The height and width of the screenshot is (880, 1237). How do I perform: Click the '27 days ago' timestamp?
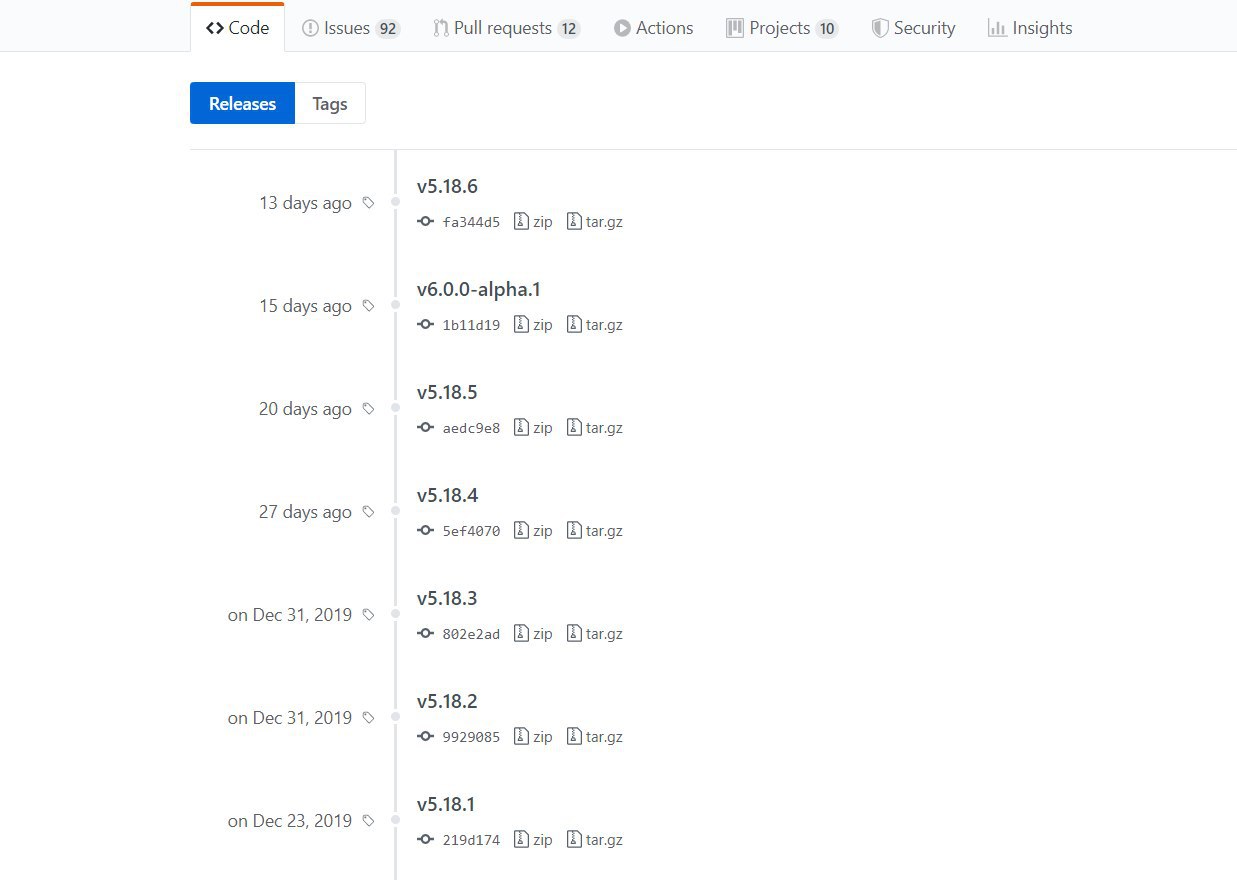point(305,512)
